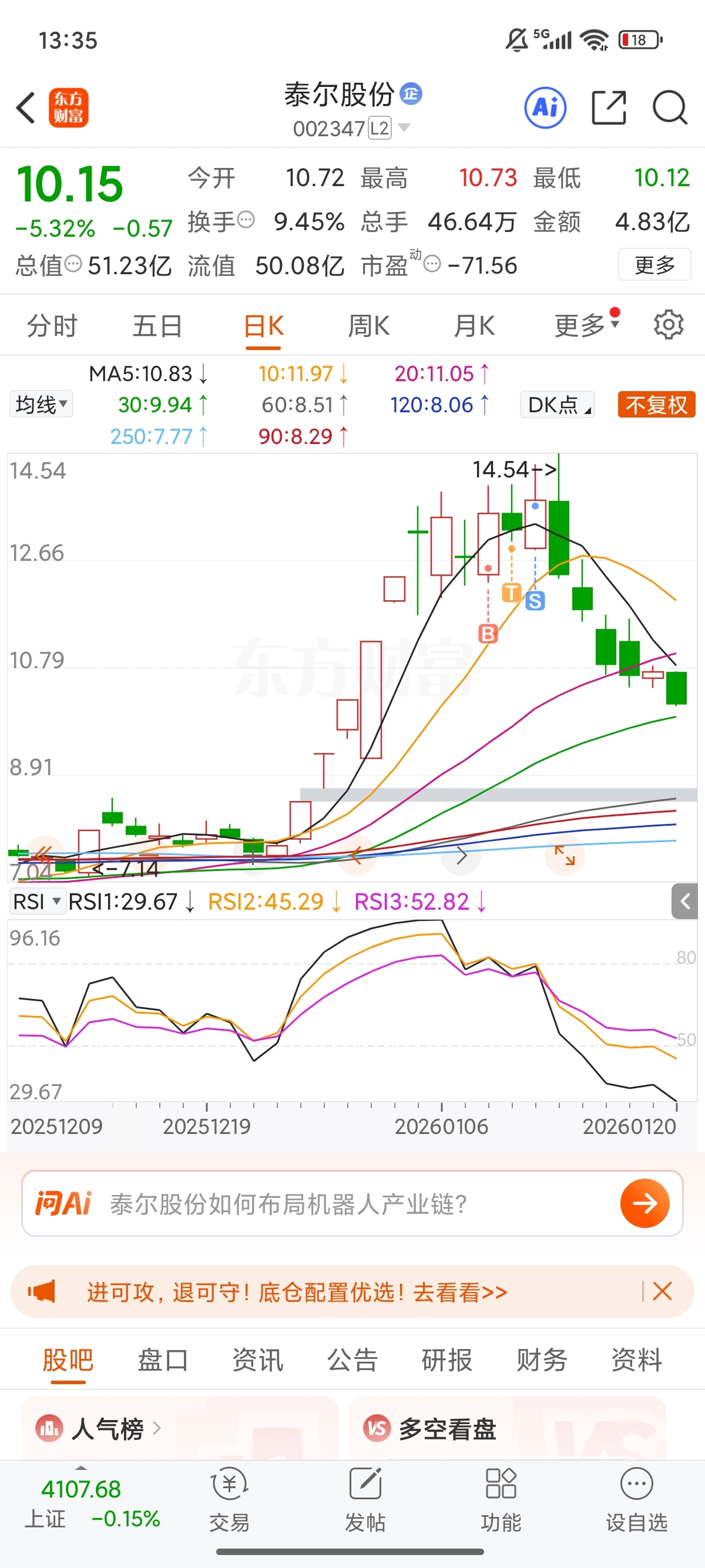Switch to 五日 chart tab

tap(157, 326)
